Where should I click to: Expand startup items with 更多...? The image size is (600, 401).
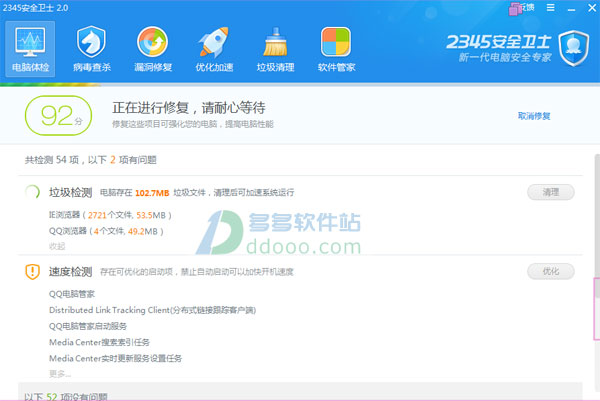pos(59,374)
